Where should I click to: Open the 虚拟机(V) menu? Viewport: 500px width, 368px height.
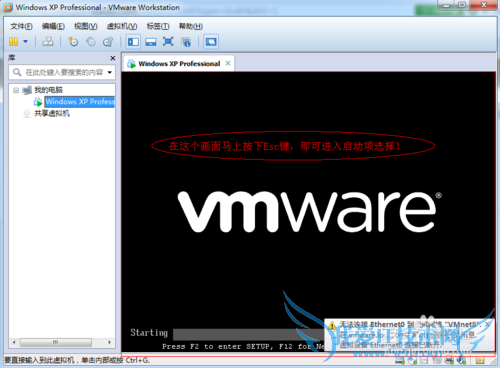(122, 26)
